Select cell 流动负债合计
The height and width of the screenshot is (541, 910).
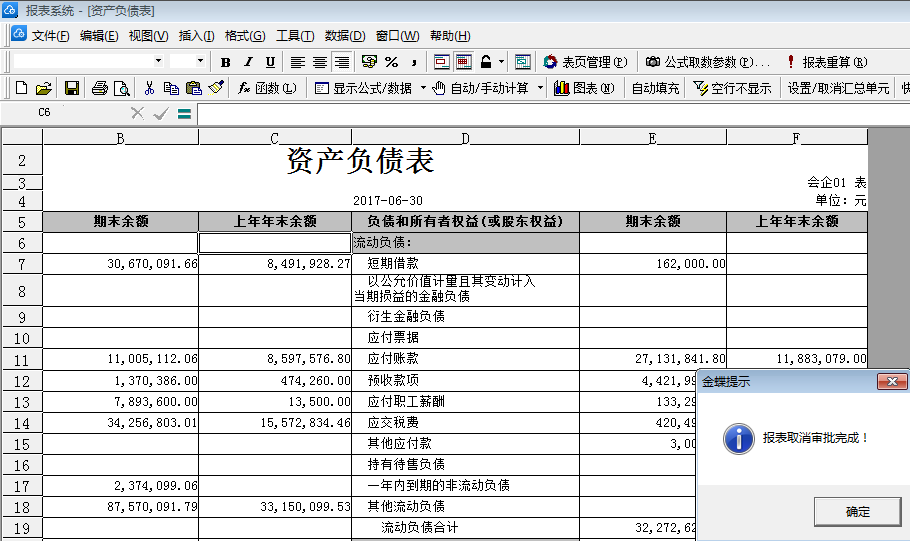pyautogui.click(x=465, y=528)
